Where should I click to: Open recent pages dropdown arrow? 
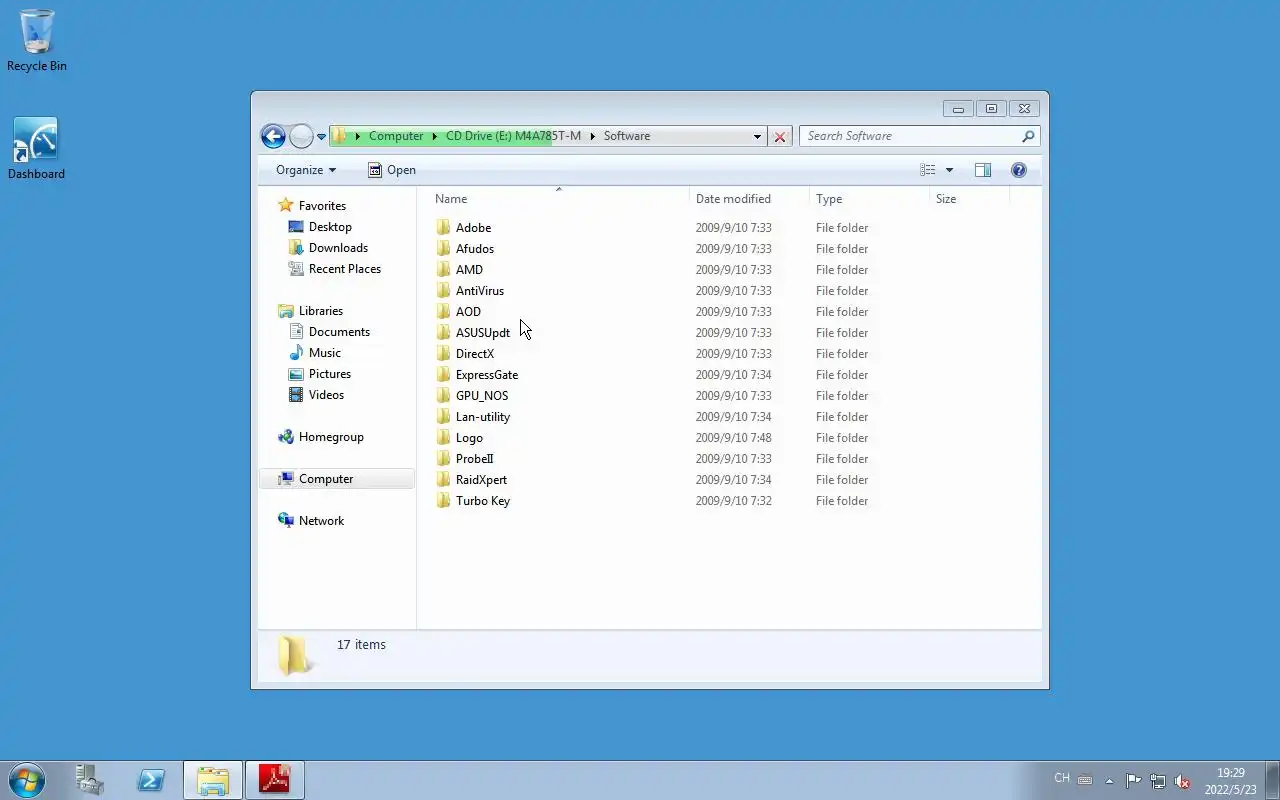322,137
